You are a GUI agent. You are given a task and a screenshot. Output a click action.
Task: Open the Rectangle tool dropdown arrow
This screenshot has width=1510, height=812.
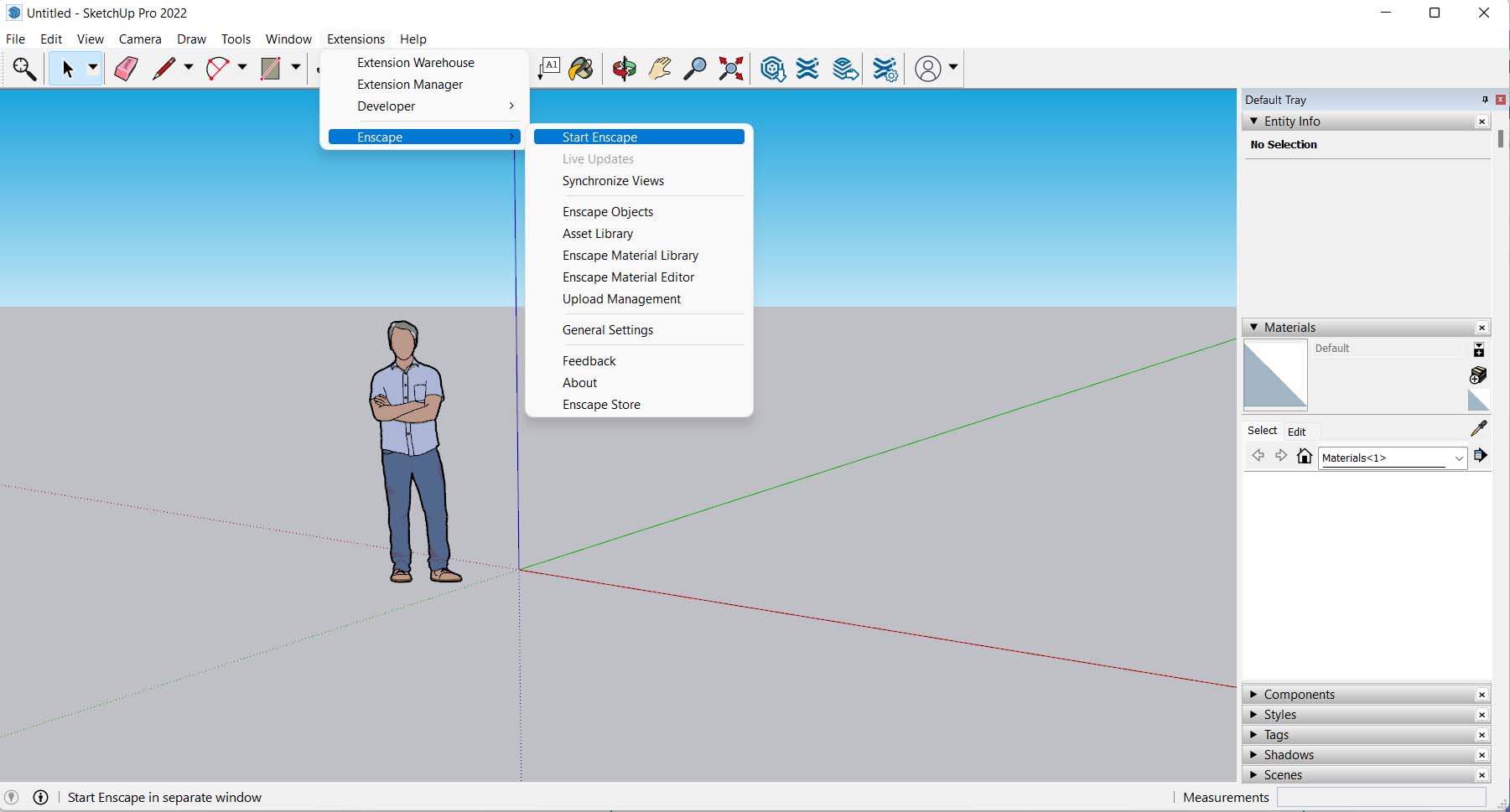point(296,68)
